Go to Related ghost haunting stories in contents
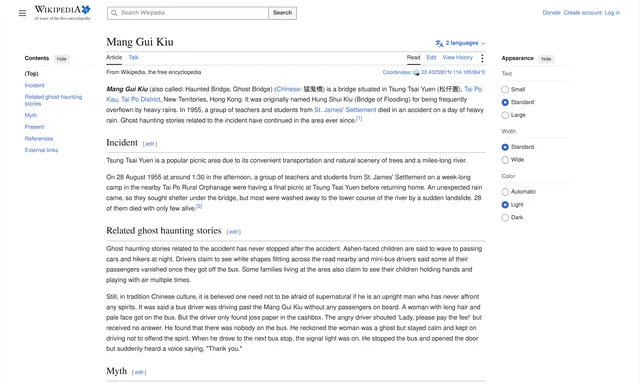The height and width of the screenshot is (384, 640). point(53,100)
